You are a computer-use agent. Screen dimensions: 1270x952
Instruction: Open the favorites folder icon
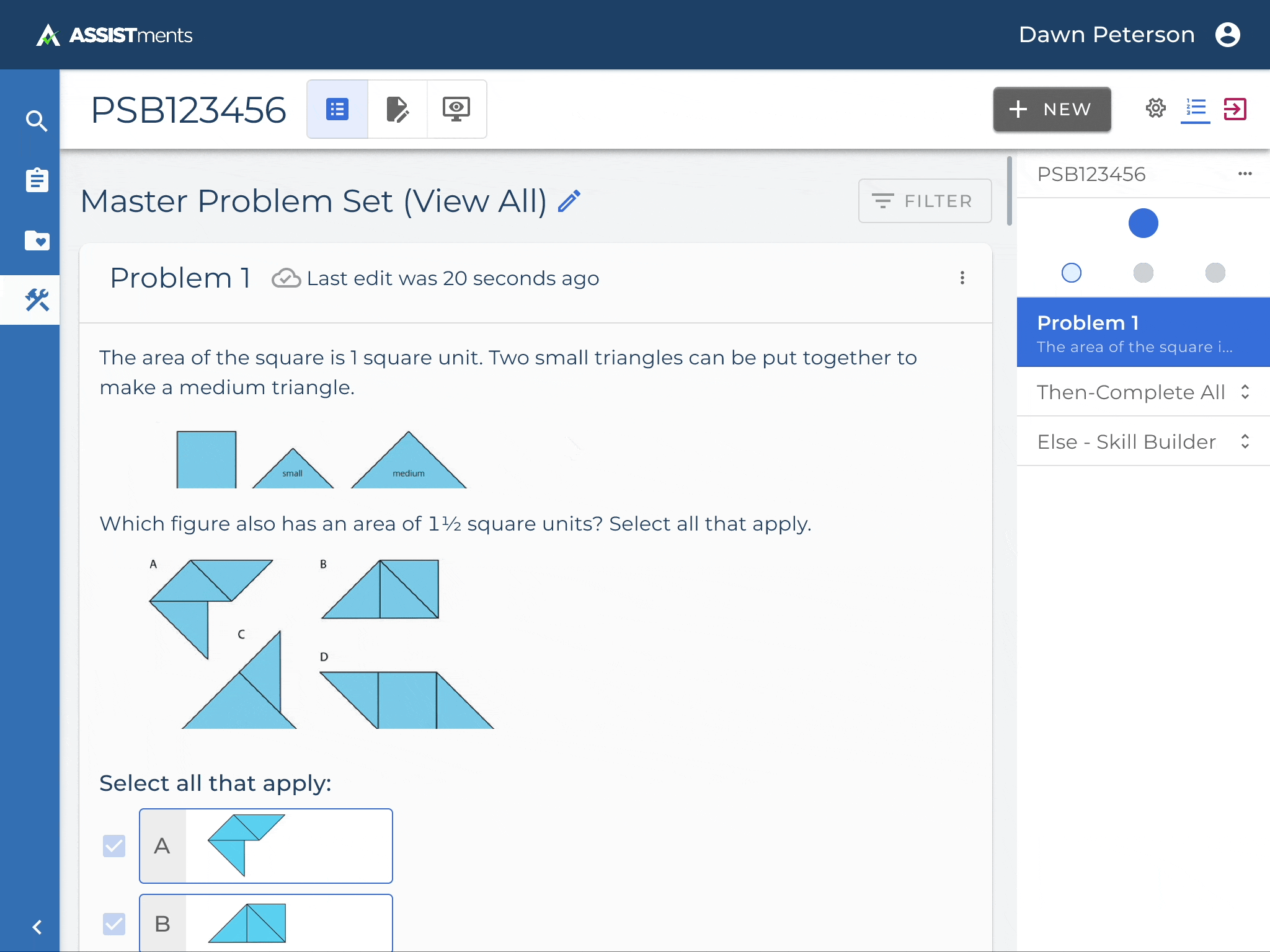37,240
